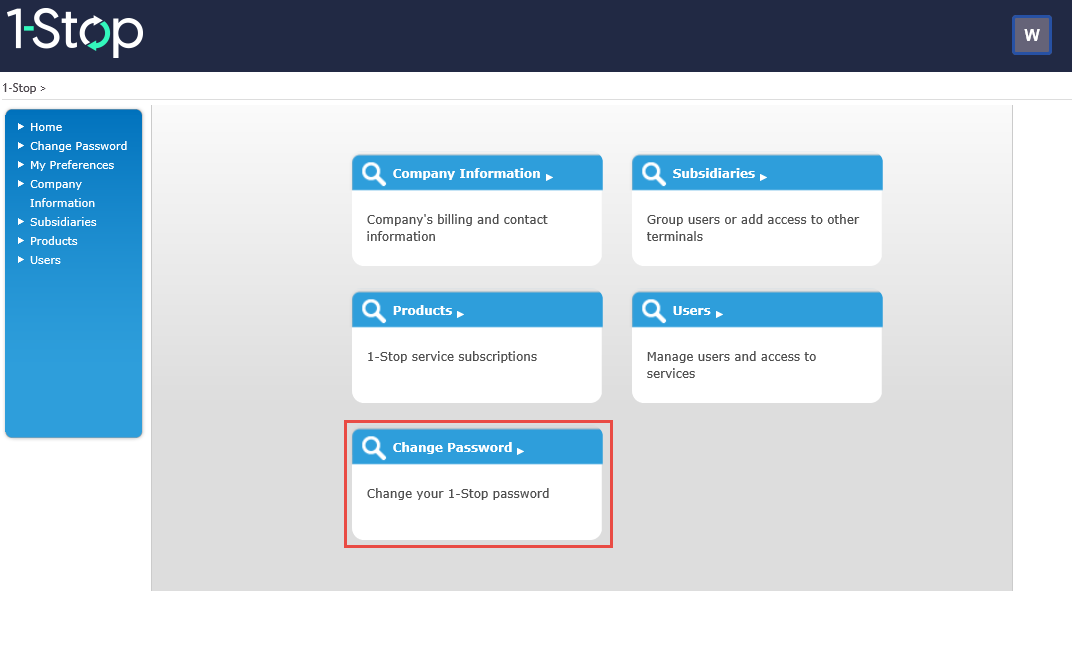Click triangle bullet beside sidebar Users

point(21,260)
